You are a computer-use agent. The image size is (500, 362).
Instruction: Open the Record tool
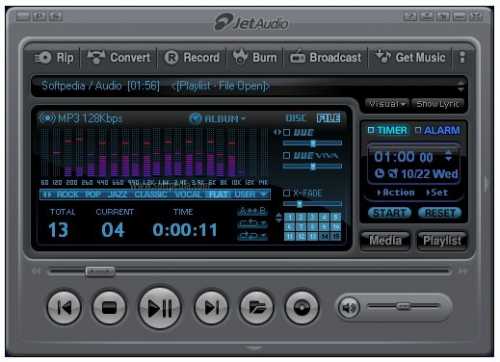(192, 58)
